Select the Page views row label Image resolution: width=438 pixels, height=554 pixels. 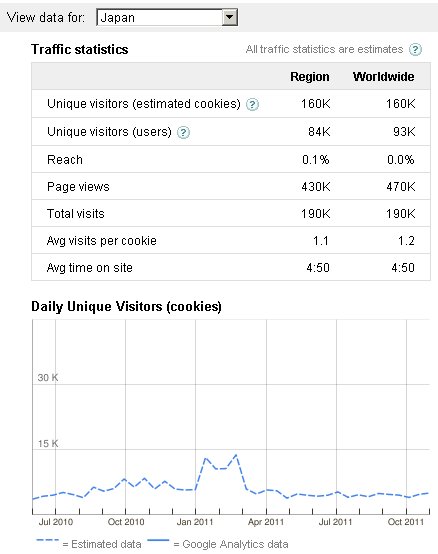pos(78,187)
